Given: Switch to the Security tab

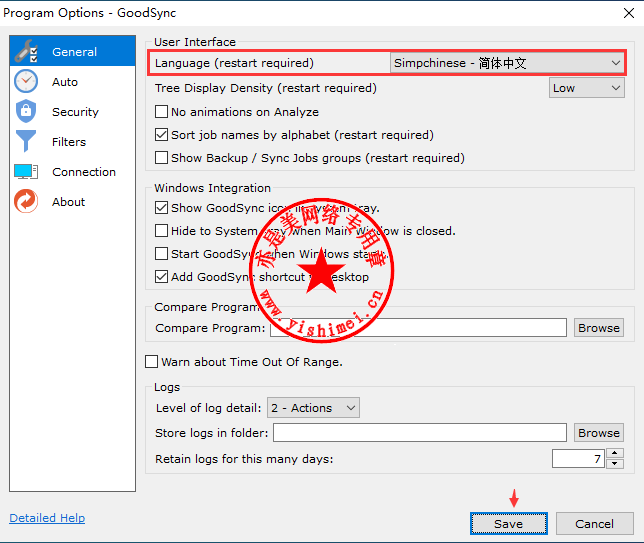Looking at the screenshot, I should click(72, 112).
